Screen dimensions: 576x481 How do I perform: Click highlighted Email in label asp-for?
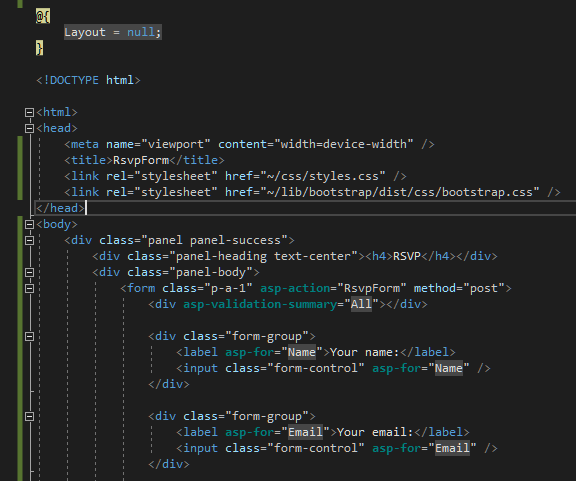click(x=305, y=432)
